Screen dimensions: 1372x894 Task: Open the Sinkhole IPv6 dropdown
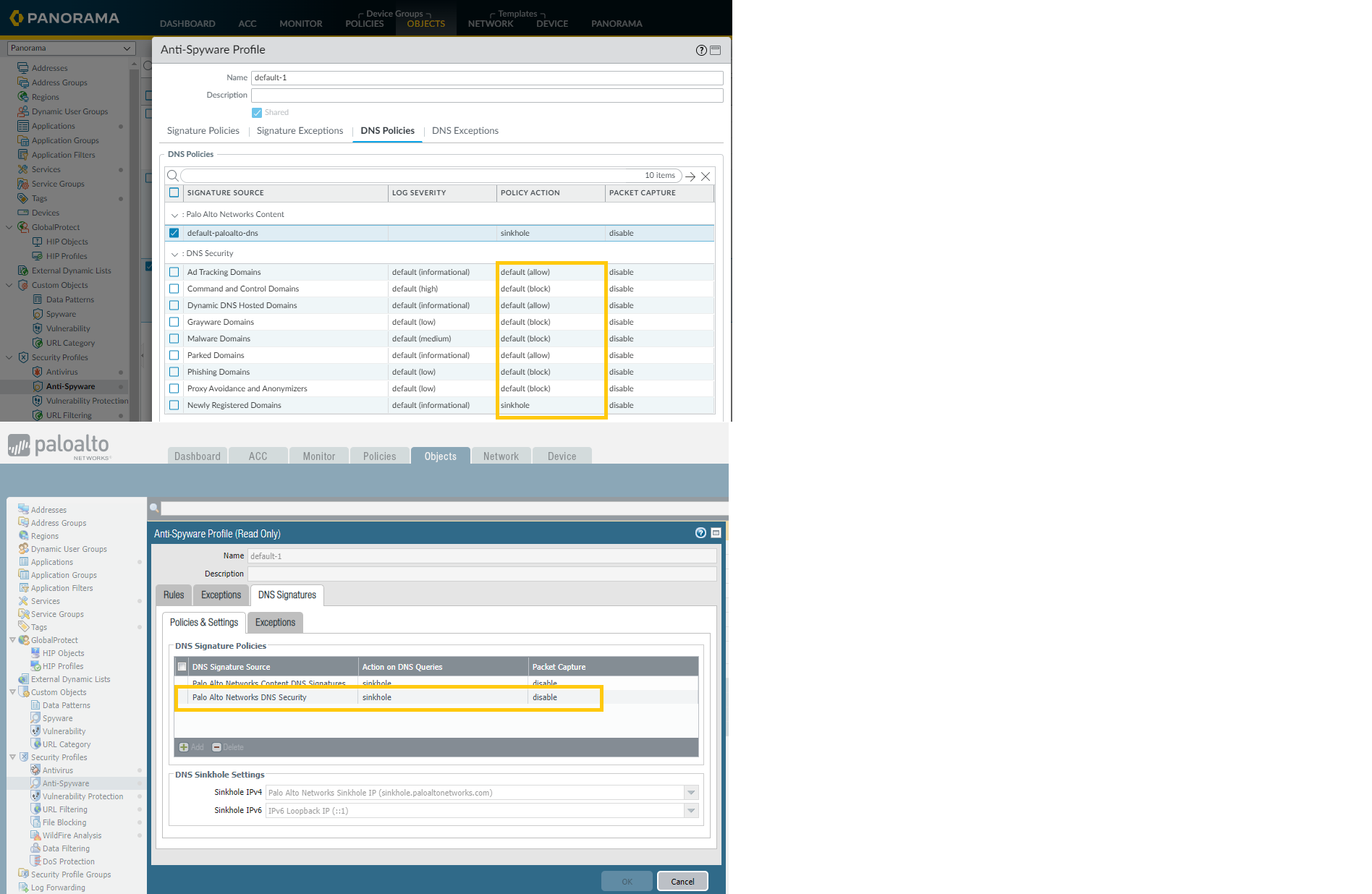pos(691,811)
